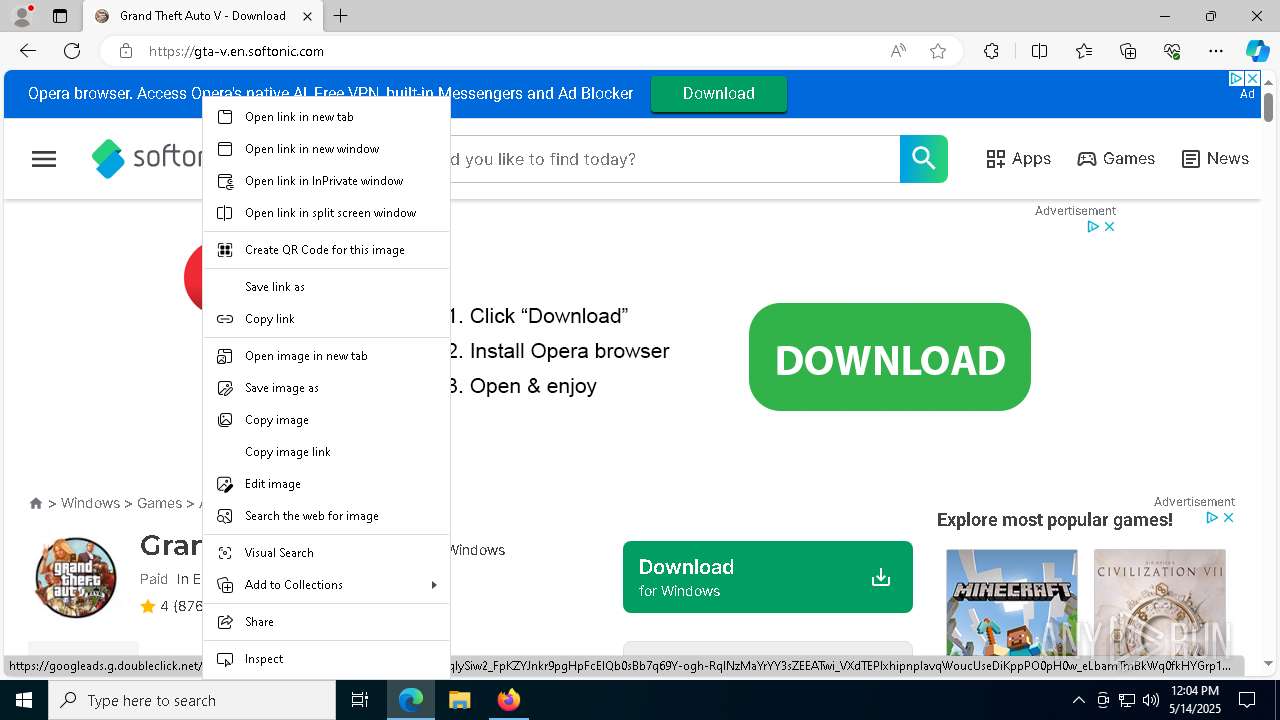
Task: Select Edit image entry
Action: [326, 484]
